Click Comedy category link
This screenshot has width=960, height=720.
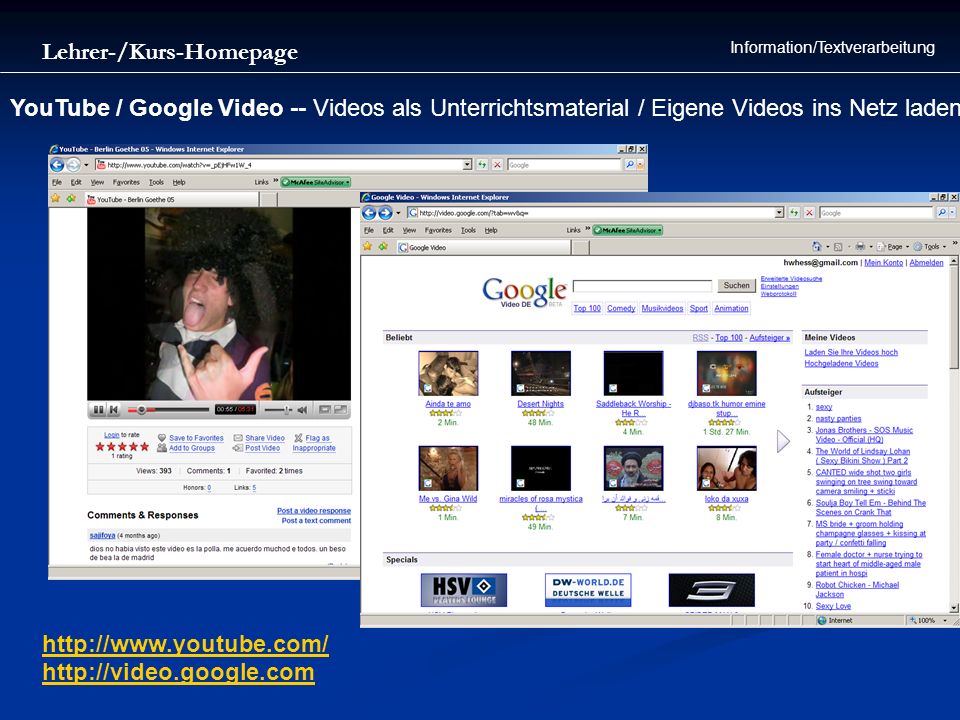tap(621, 309)
